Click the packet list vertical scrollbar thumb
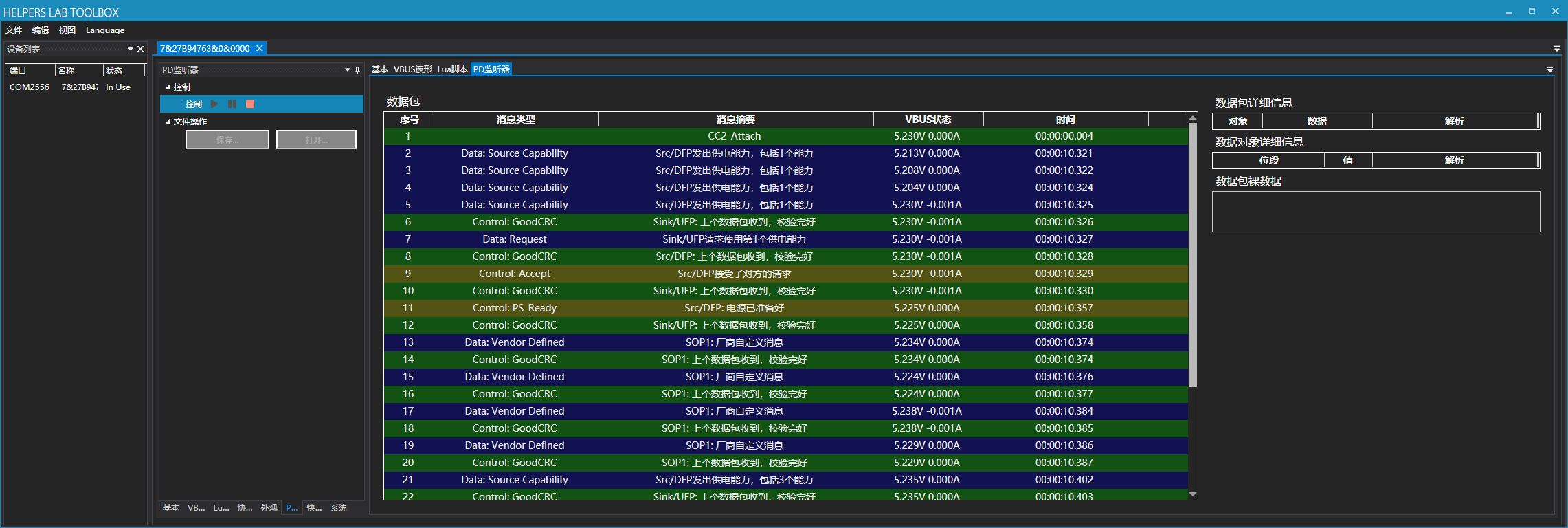Image resolution: width=1568 pixels, height=528 pixels. (1193, 255)
